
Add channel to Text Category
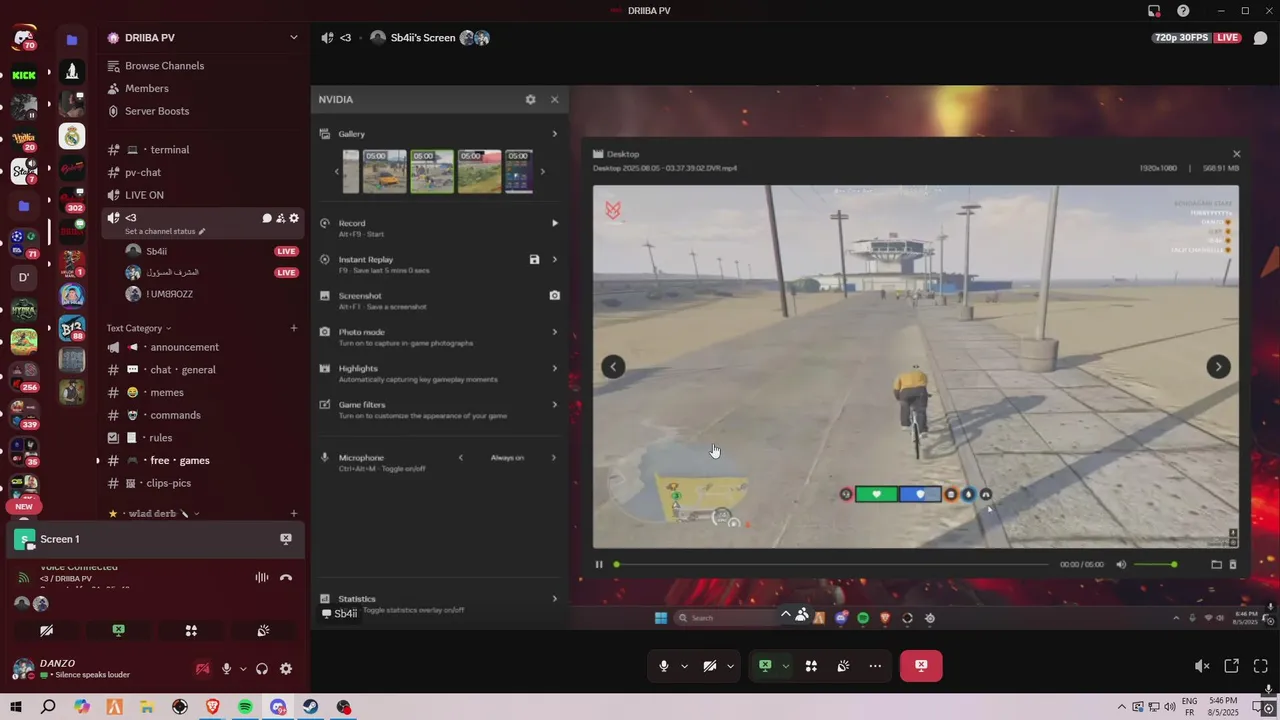(293, 328)
